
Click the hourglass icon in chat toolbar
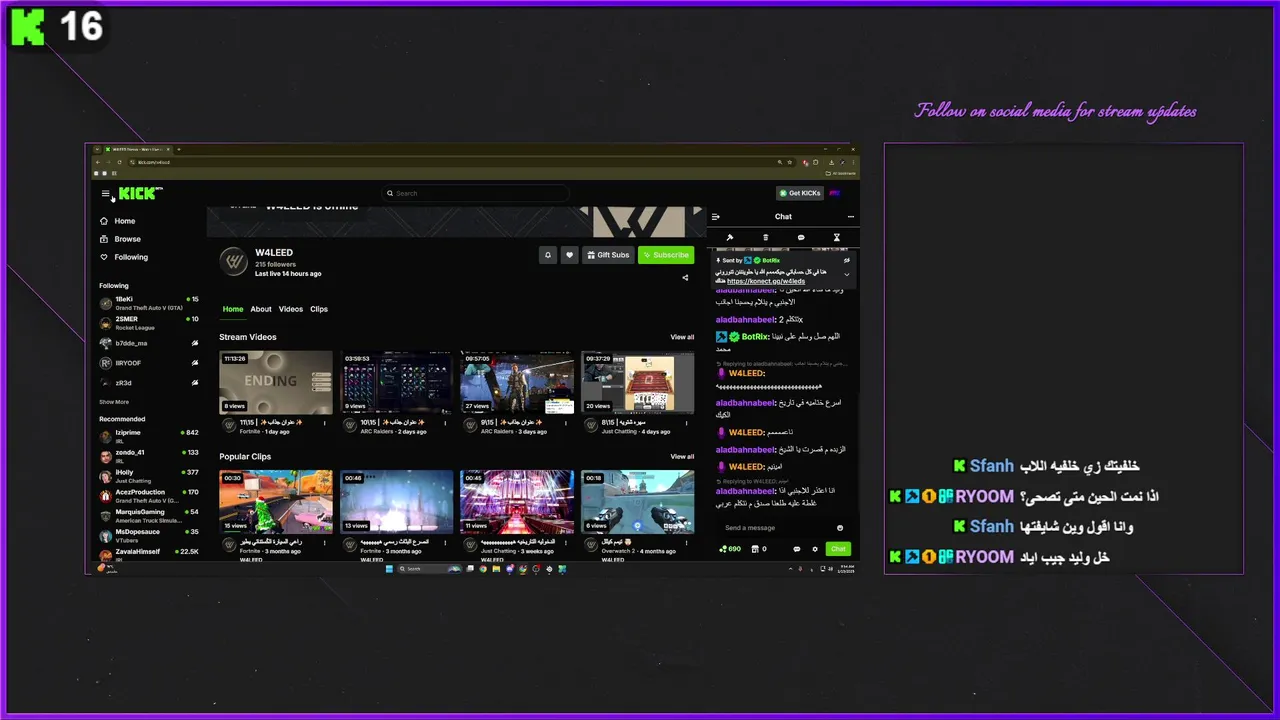(837, 238)
